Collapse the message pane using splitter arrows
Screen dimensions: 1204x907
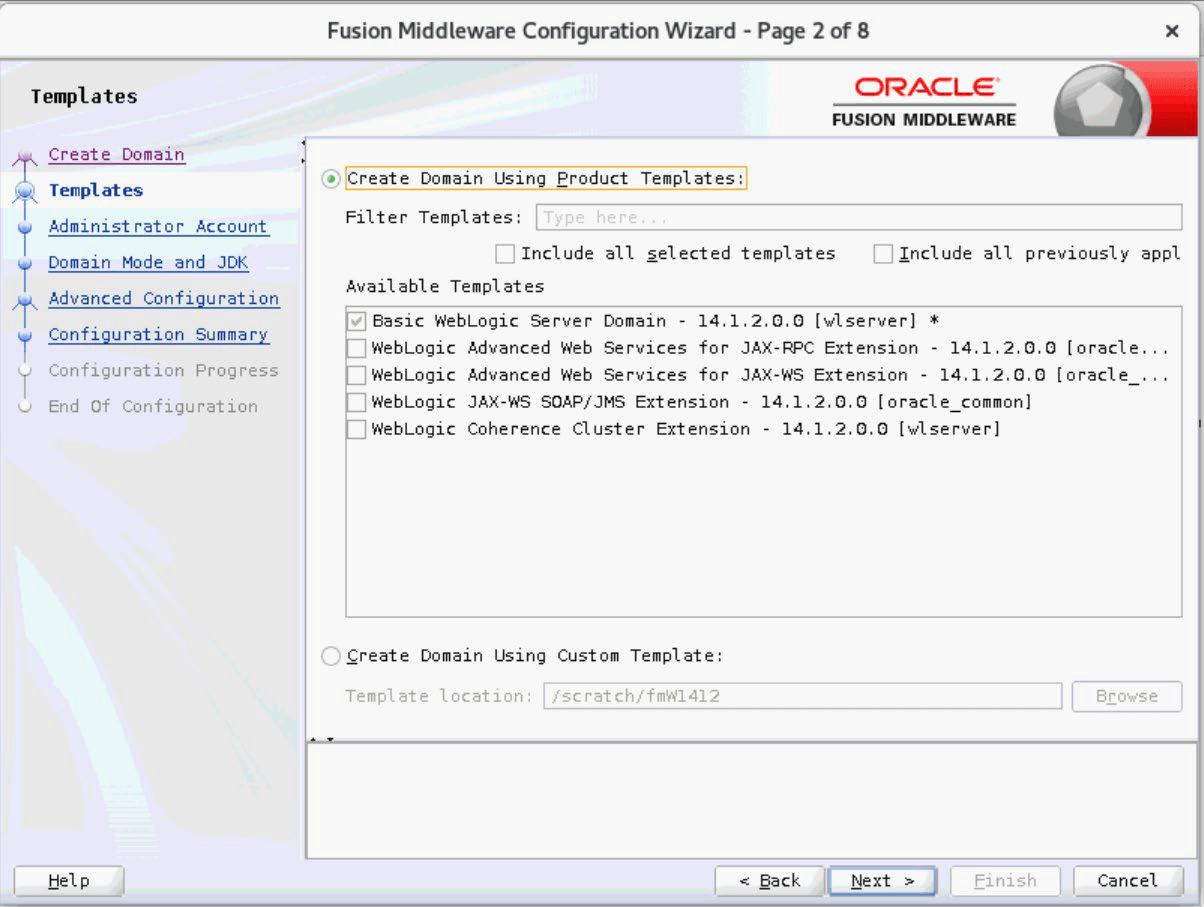pyautogui.click(x=329, y=741)
